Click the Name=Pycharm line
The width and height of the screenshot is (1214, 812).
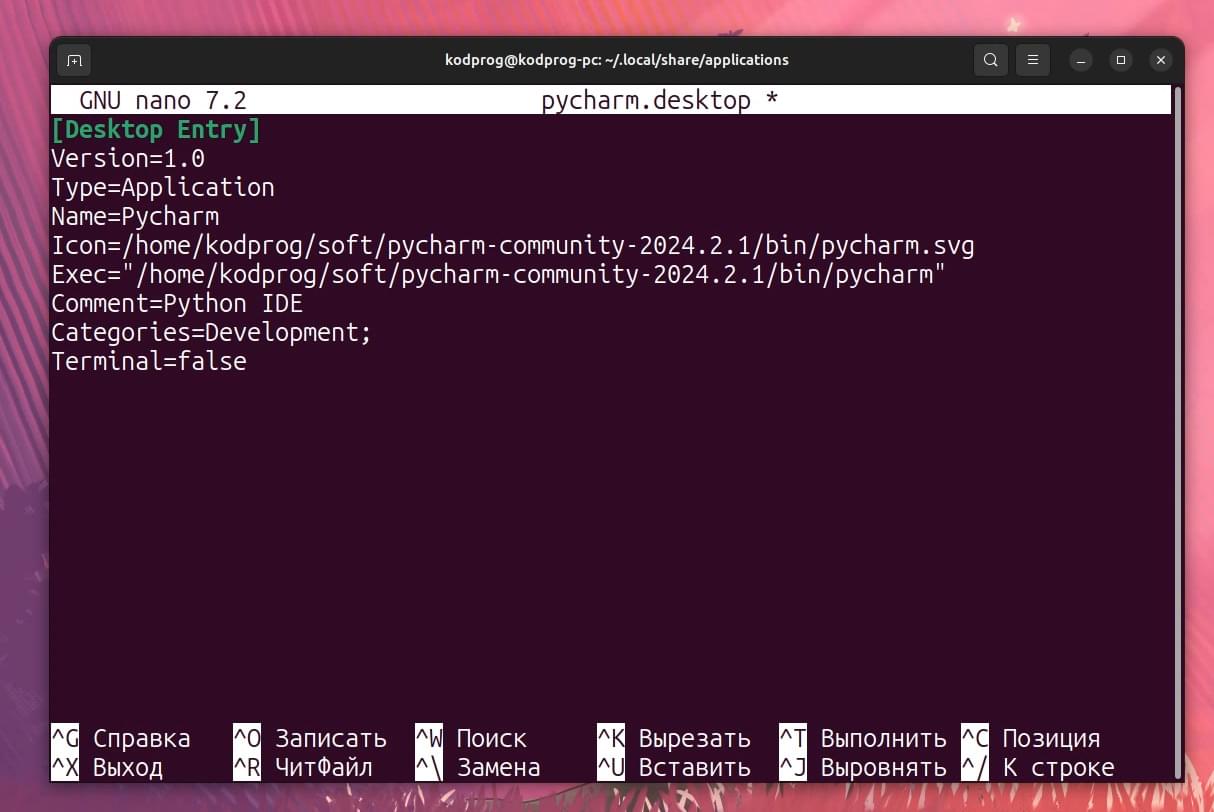(135, 217)
